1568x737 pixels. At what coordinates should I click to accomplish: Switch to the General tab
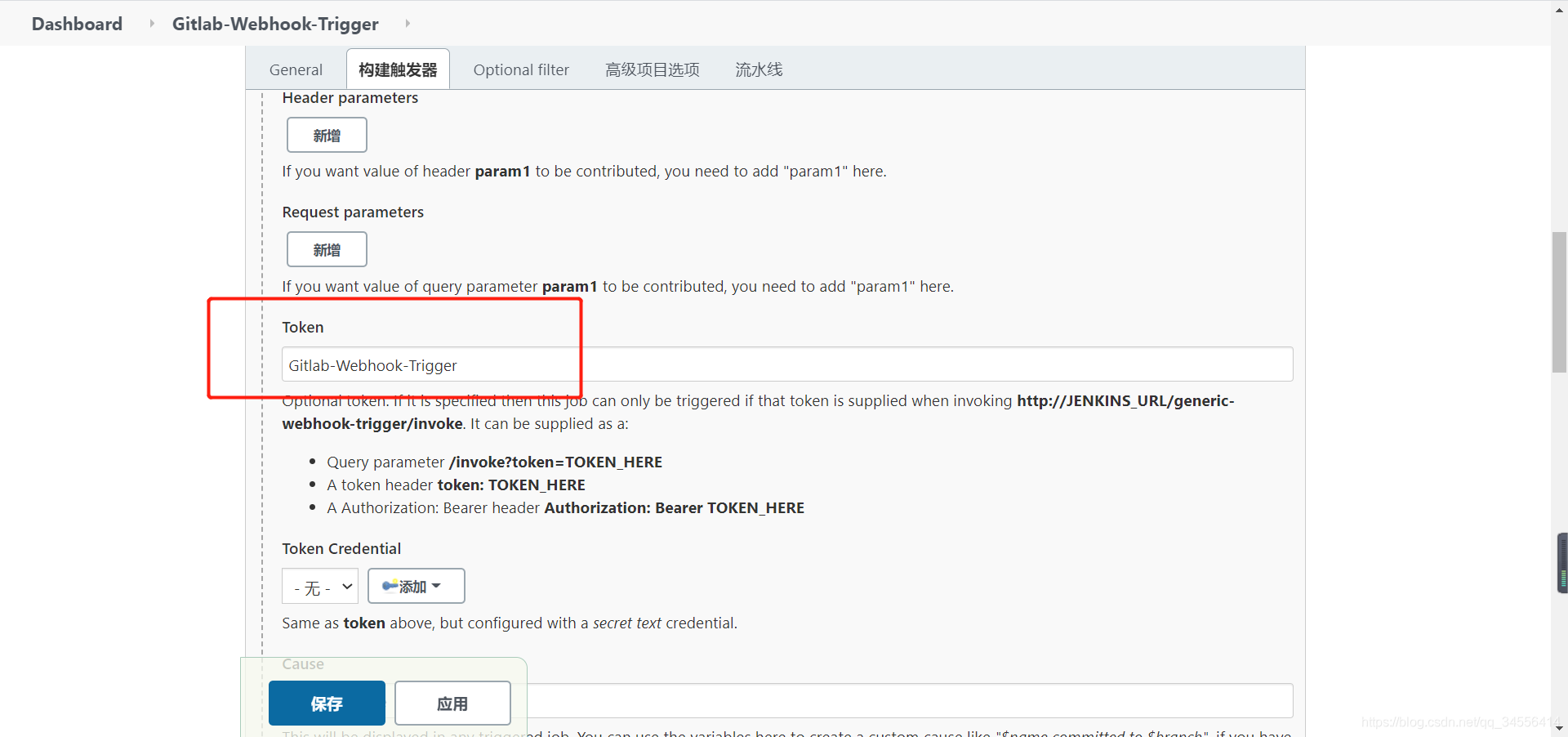click(x=296, y=69)
